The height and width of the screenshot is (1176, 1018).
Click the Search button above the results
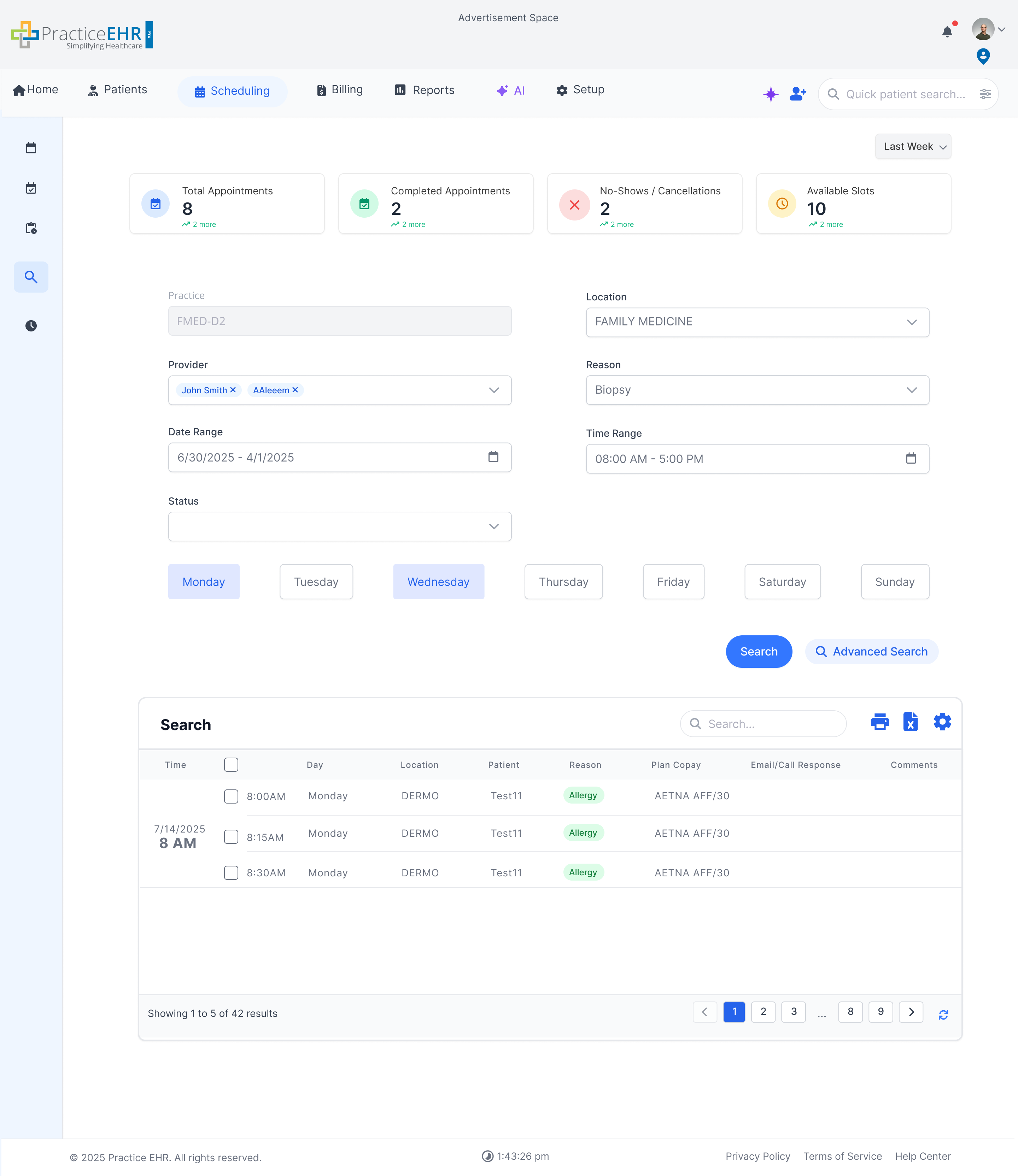(x=759, y=651)
